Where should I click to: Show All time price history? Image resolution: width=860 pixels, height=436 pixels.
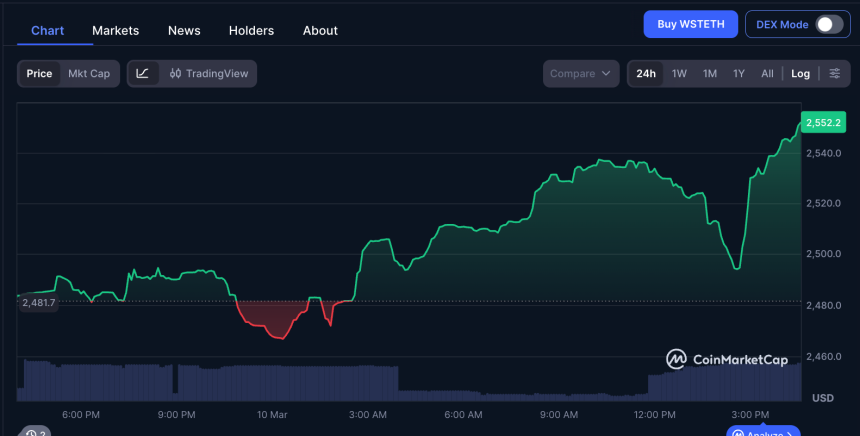point(767,73)
